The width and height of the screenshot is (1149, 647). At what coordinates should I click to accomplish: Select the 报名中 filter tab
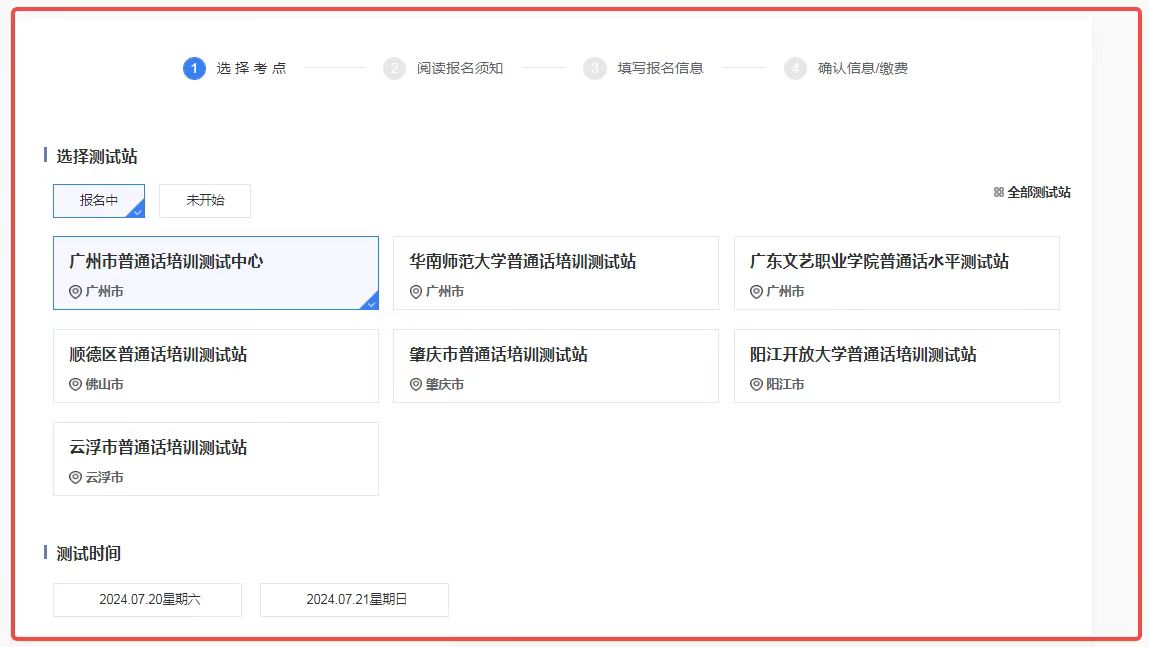[99, 201]
